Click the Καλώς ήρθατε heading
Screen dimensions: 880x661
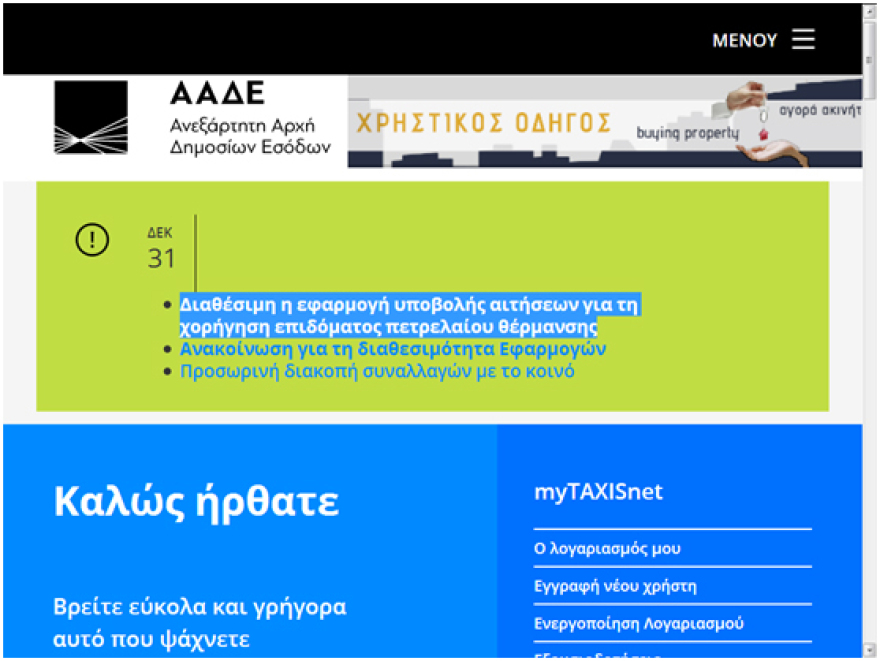coord(195,502)
